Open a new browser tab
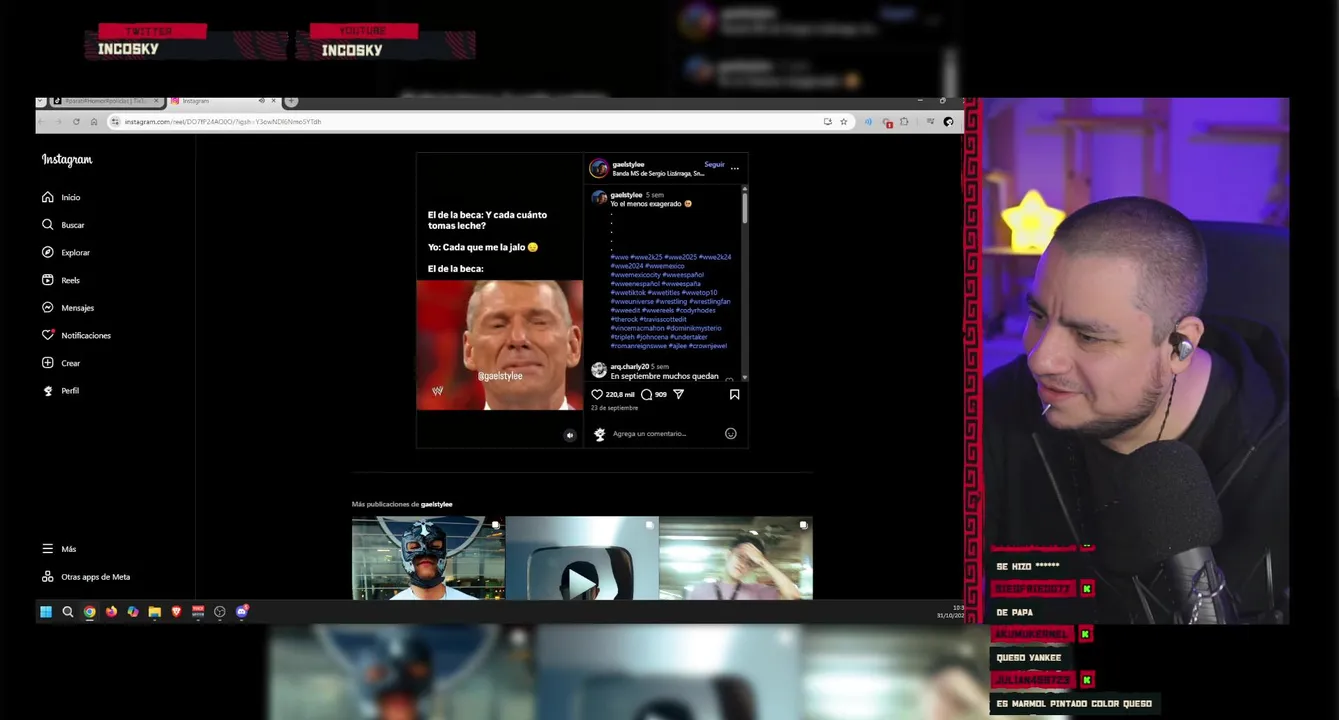 291,101
